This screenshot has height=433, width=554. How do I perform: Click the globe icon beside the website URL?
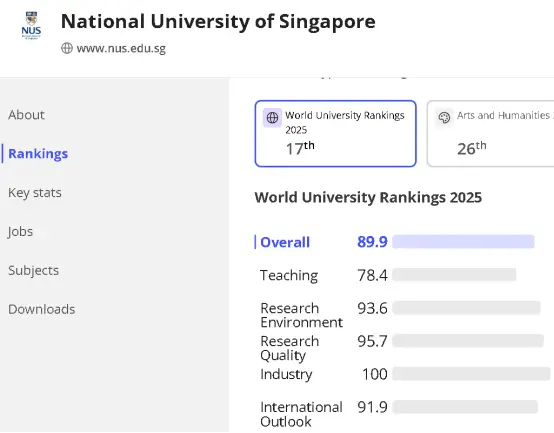pos(67,48)
